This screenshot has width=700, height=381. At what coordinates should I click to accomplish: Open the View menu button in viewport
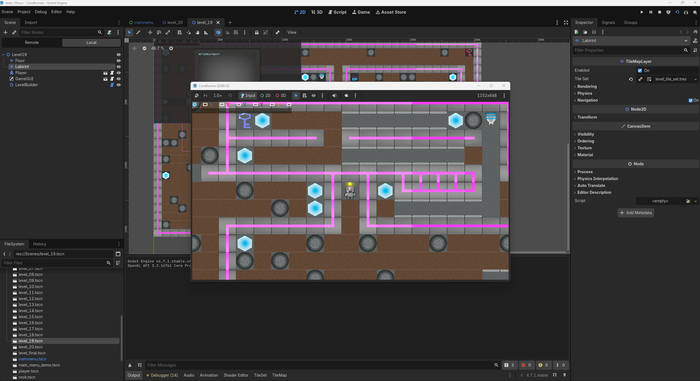(292, 32)
